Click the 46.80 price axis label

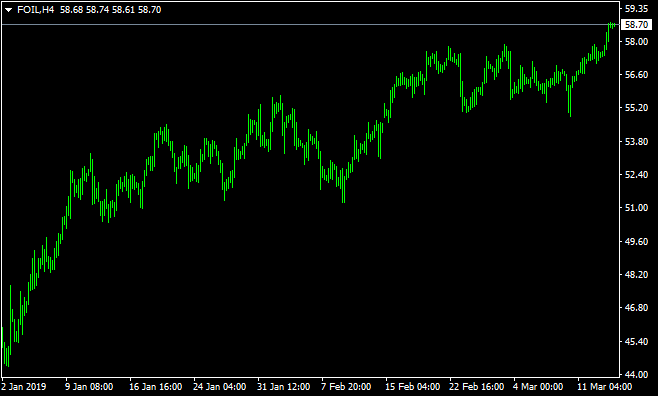[x=636, y=307]
